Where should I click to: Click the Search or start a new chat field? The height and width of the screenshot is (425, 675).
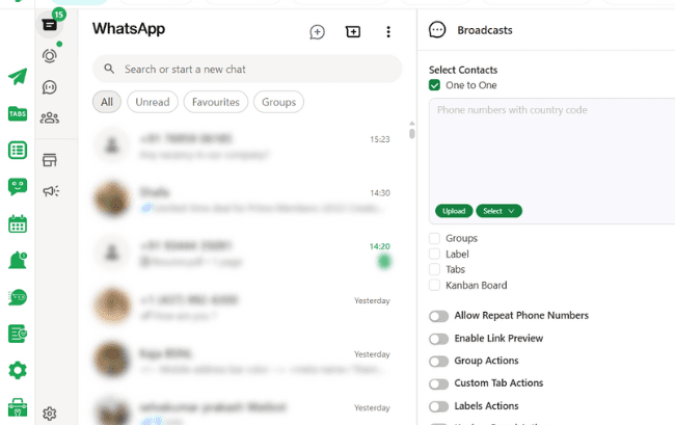(x=247, y=69)
